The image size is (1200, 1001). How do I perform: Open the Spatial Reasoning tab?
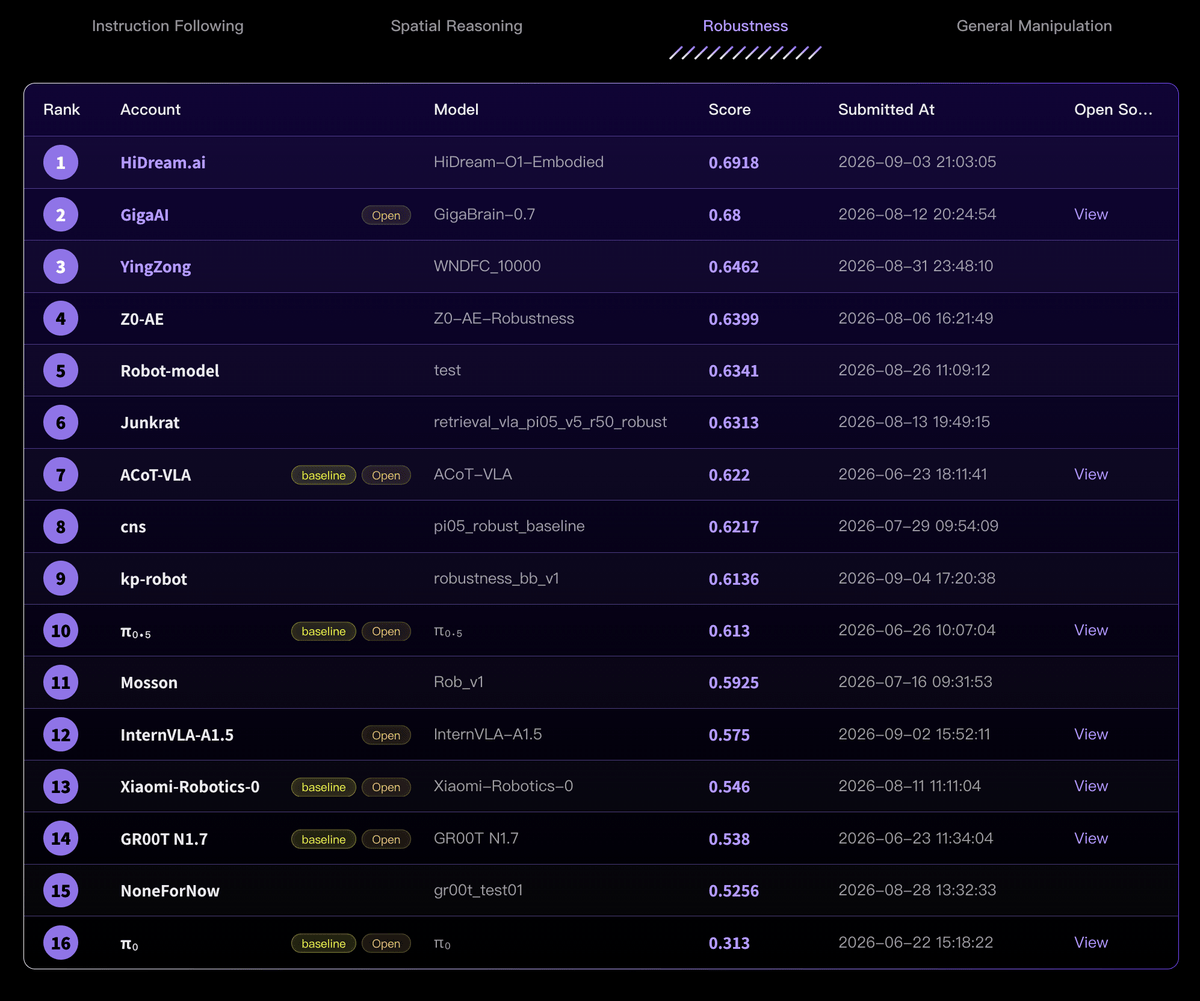(456, 26)
